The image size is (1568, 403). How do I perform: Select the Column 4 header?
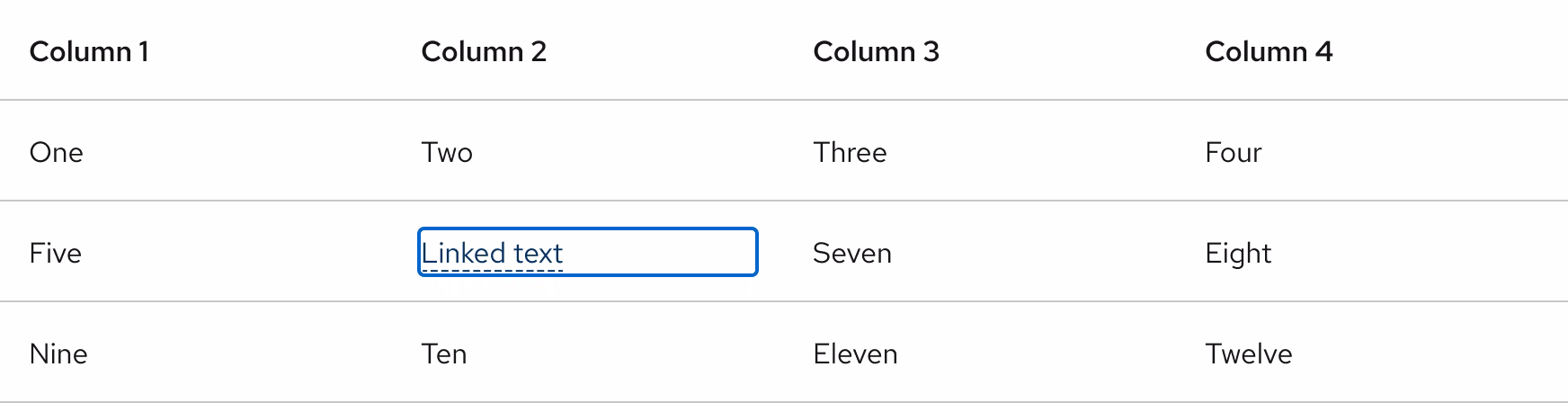click(x=1269, y=51)
